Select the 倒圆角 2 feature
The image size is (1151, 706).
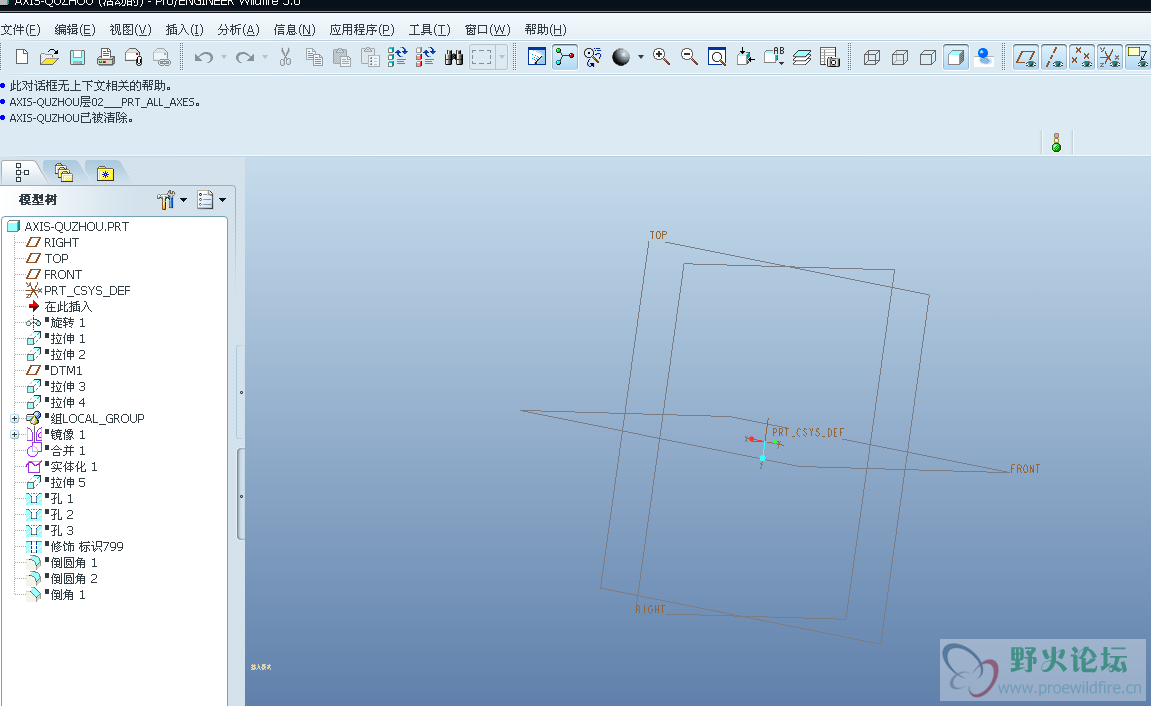(x=73, y=579)
